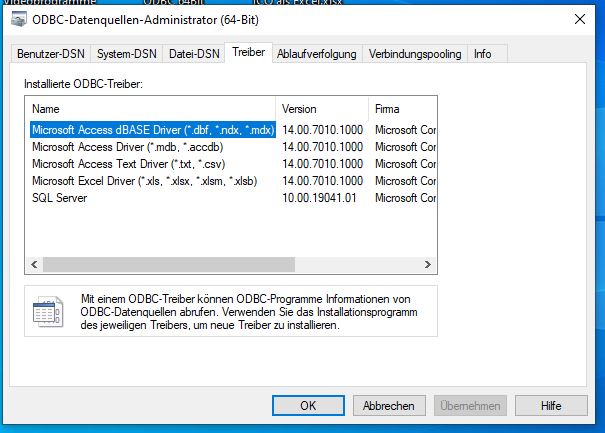Image resolution: width=605 pixels, height=433 pixels.
Task: Click the right arrow of driver list scrollbar
Action: pos(428,264)
